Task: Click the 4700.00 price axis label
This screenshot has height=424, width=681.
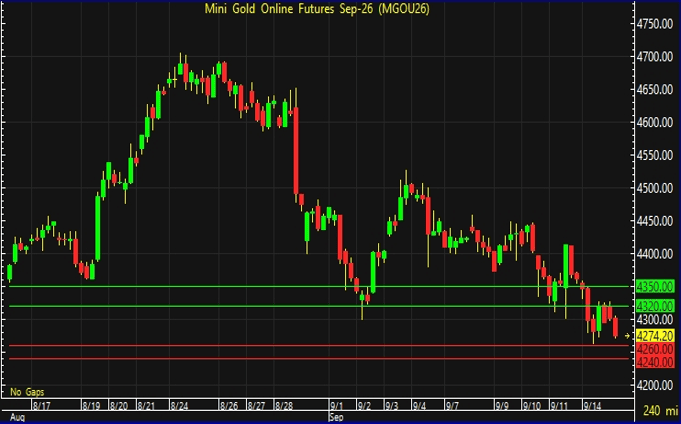Action: [x=655, y=57]
